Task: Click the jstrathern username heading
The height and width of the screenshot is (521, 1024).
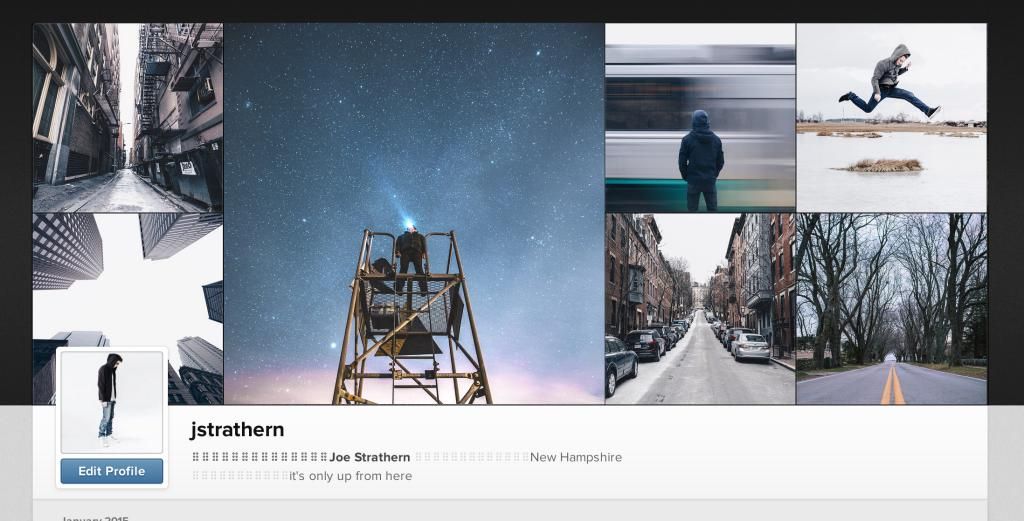Action: tap(237, 430)
